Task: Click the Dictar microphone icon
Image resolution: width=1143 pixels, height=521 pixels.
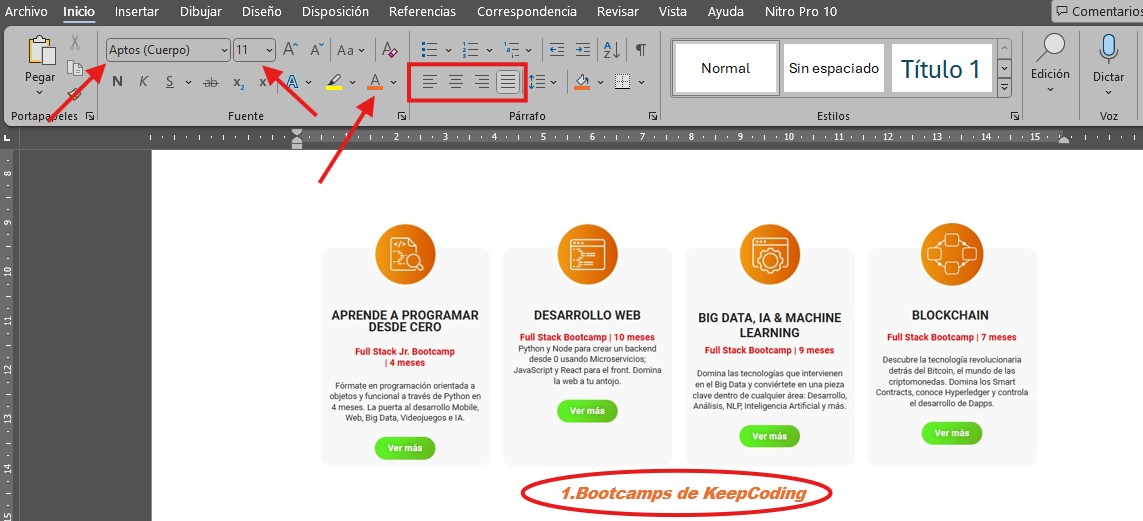Action: pyautogui.click(x=1109, y=49)
